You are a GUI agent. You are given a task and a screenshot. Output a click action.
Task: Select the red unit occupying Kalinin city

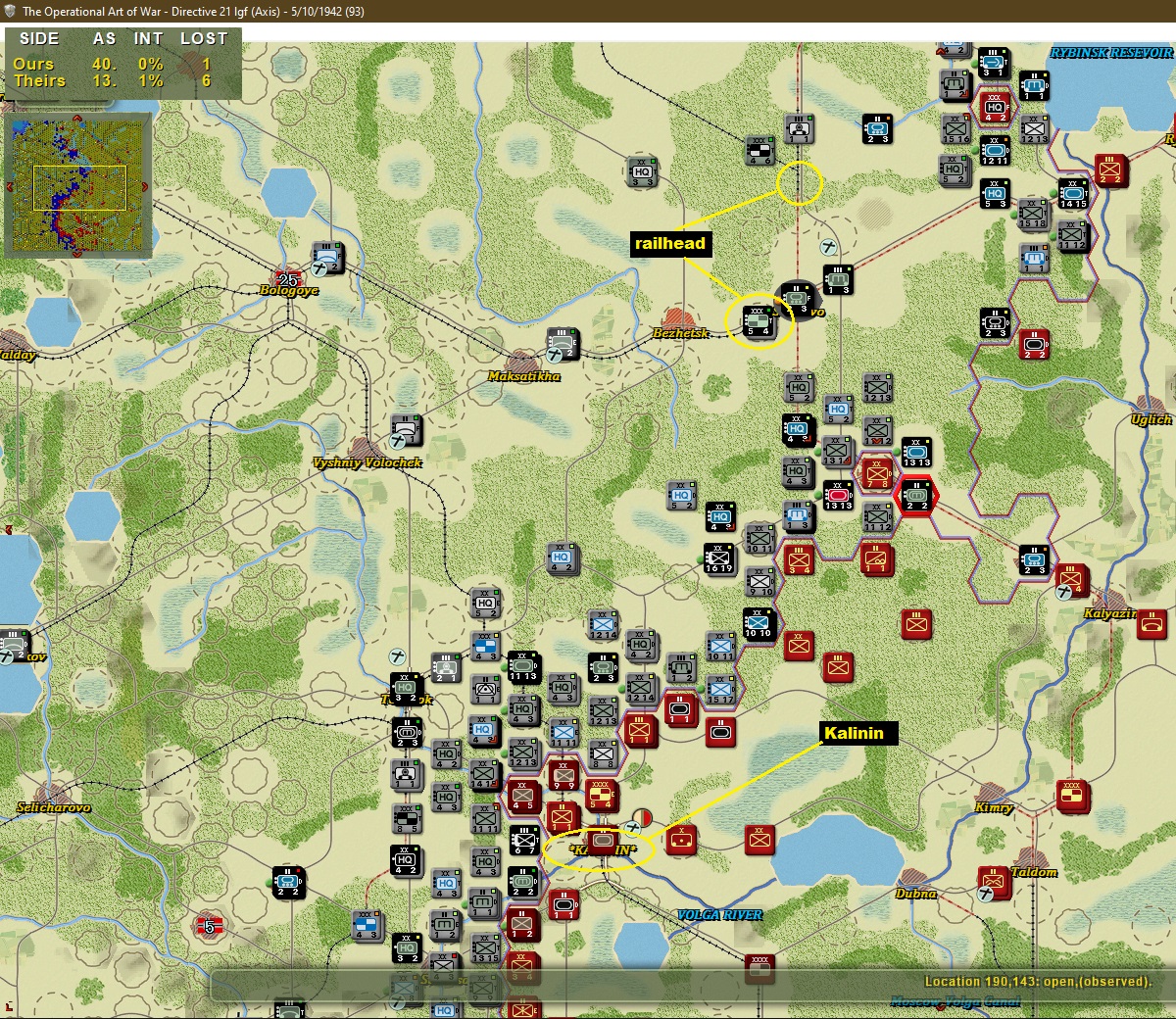[601, 841]
